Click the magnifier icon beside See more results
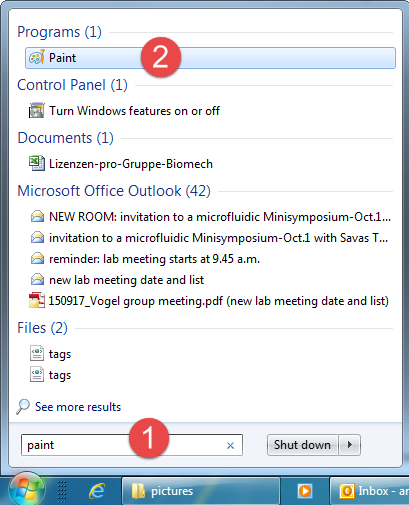The height and width of the screenshot is (505, 409). click(23, 407)
